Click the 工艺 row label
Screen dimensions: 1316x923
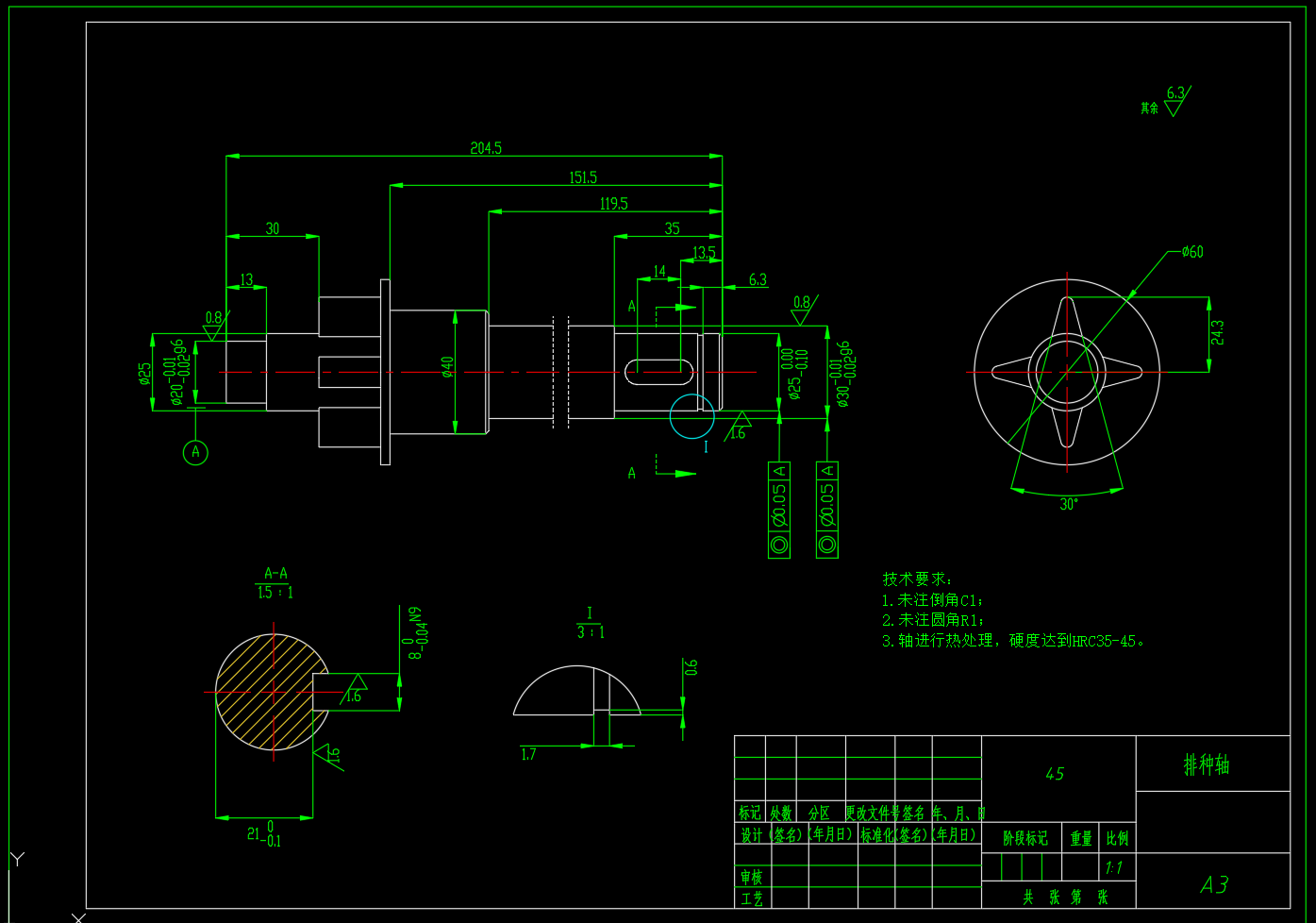point(751,899)
